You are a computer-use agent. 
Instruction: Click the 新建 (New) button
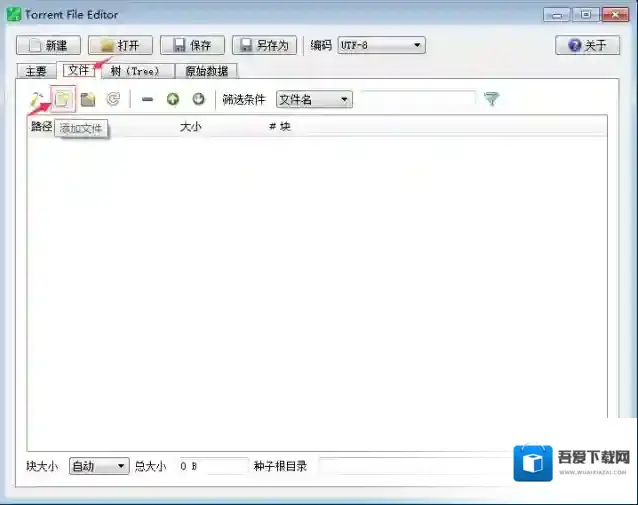tap(48, 45)
